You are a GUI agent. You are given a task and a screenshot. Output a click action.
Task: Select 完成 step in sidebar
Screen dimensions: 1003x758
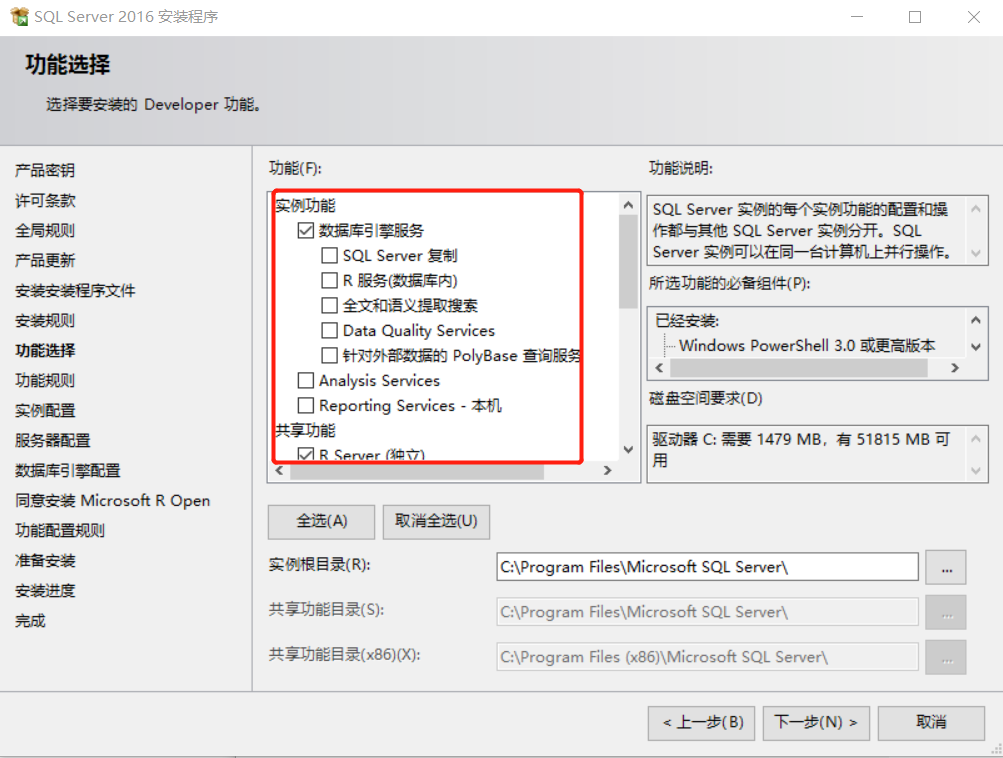(30, 621)
